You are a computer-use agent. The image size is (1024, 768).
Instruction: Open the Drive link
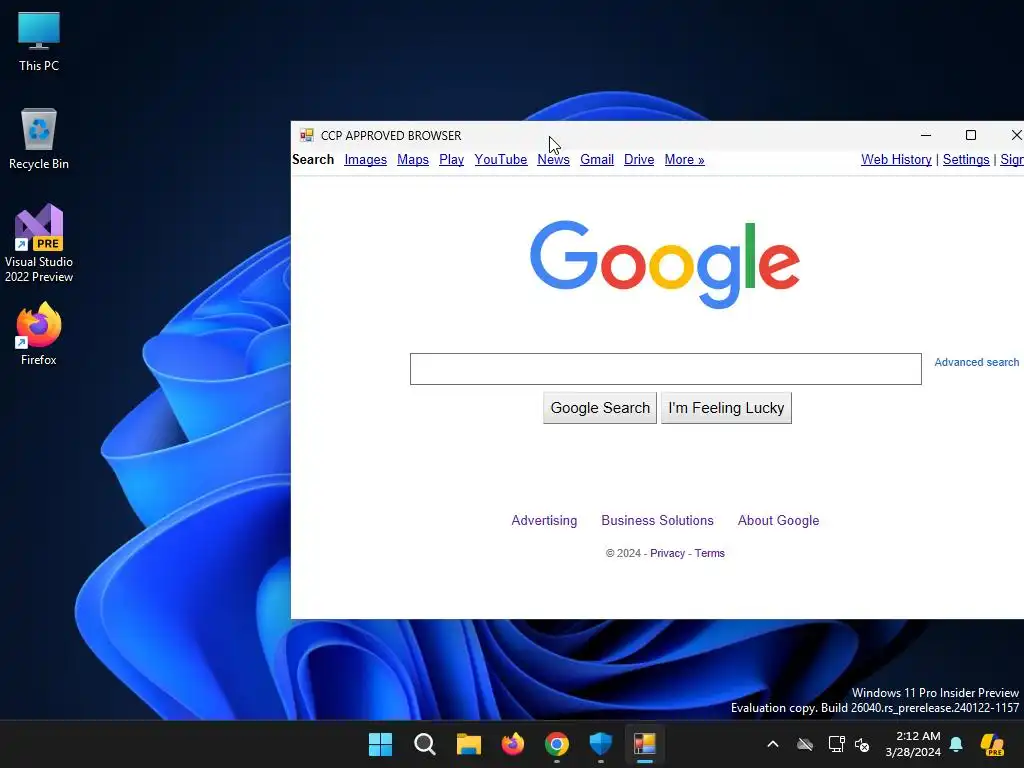639,160
